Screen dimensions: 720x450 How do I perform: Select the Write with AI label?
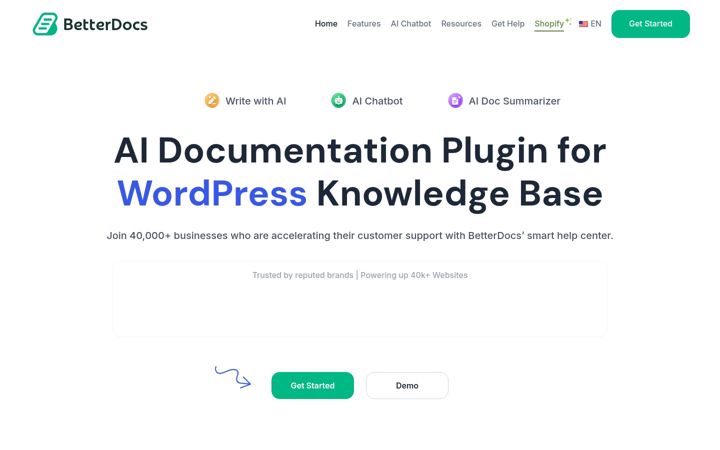coord(255,101)
